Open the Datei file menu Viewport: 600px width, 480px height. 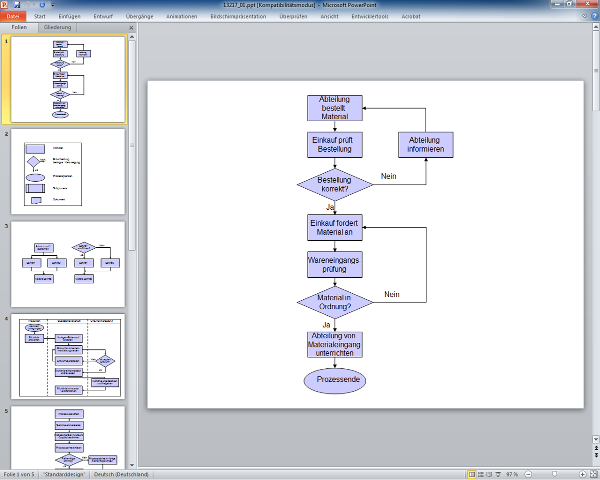point(13,17)
